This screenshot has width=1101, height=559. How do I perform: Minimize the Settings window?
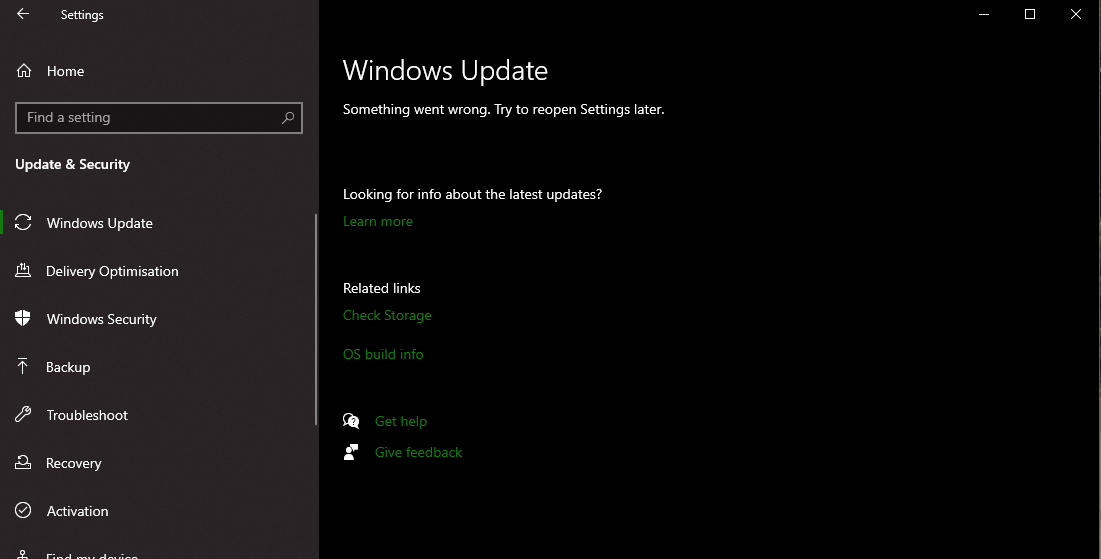point(984,14)
